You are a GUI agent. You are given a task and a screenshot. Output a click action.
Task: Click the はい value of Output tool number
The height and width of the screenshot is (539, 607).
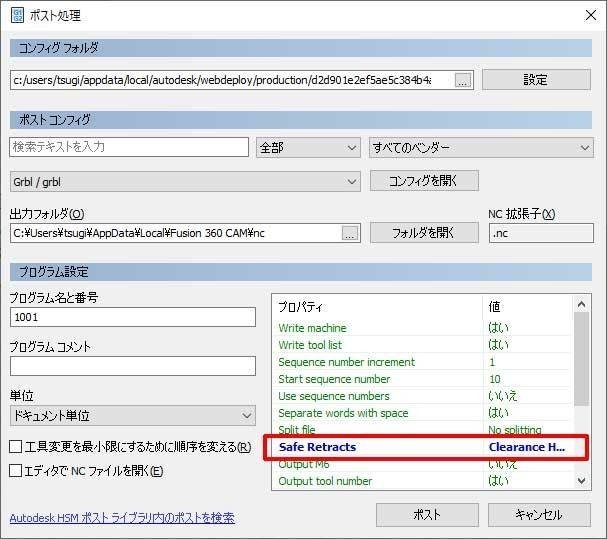click(498, 481)
